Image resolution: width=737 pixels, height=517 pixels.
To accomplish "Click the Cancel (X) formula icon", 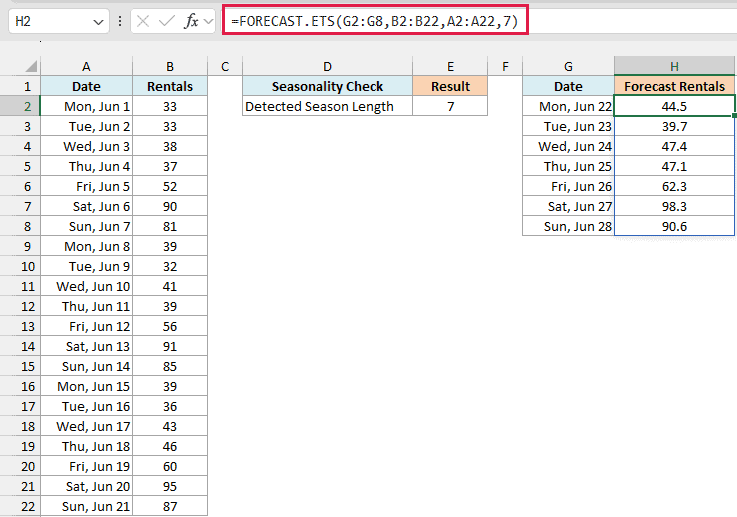I will (x=143, y=21).
